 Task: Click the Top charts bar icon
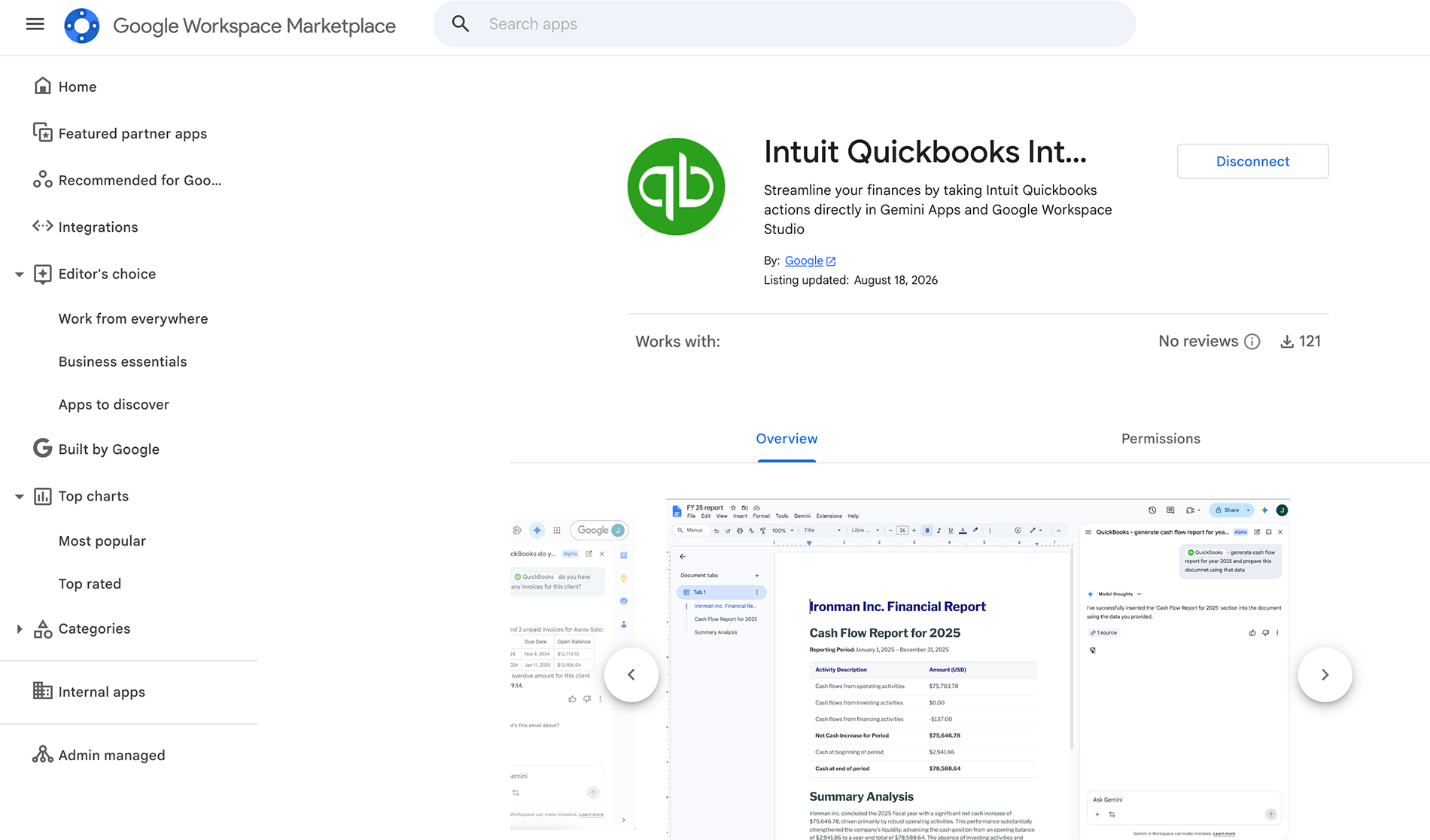pos(43,496)
